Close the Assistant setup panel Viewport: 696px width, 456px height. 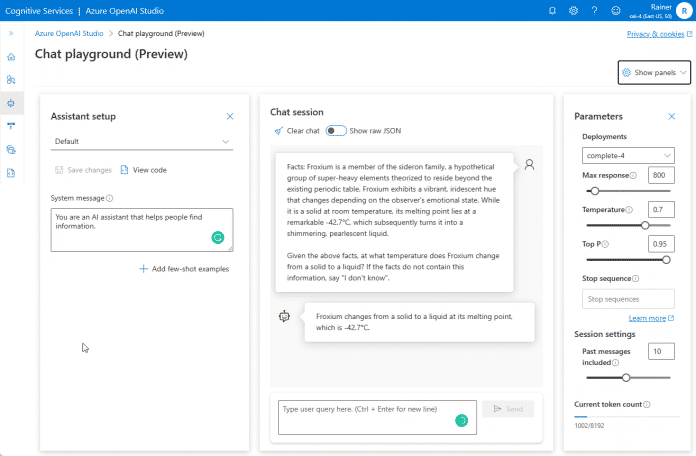click(x=230, y=117)
